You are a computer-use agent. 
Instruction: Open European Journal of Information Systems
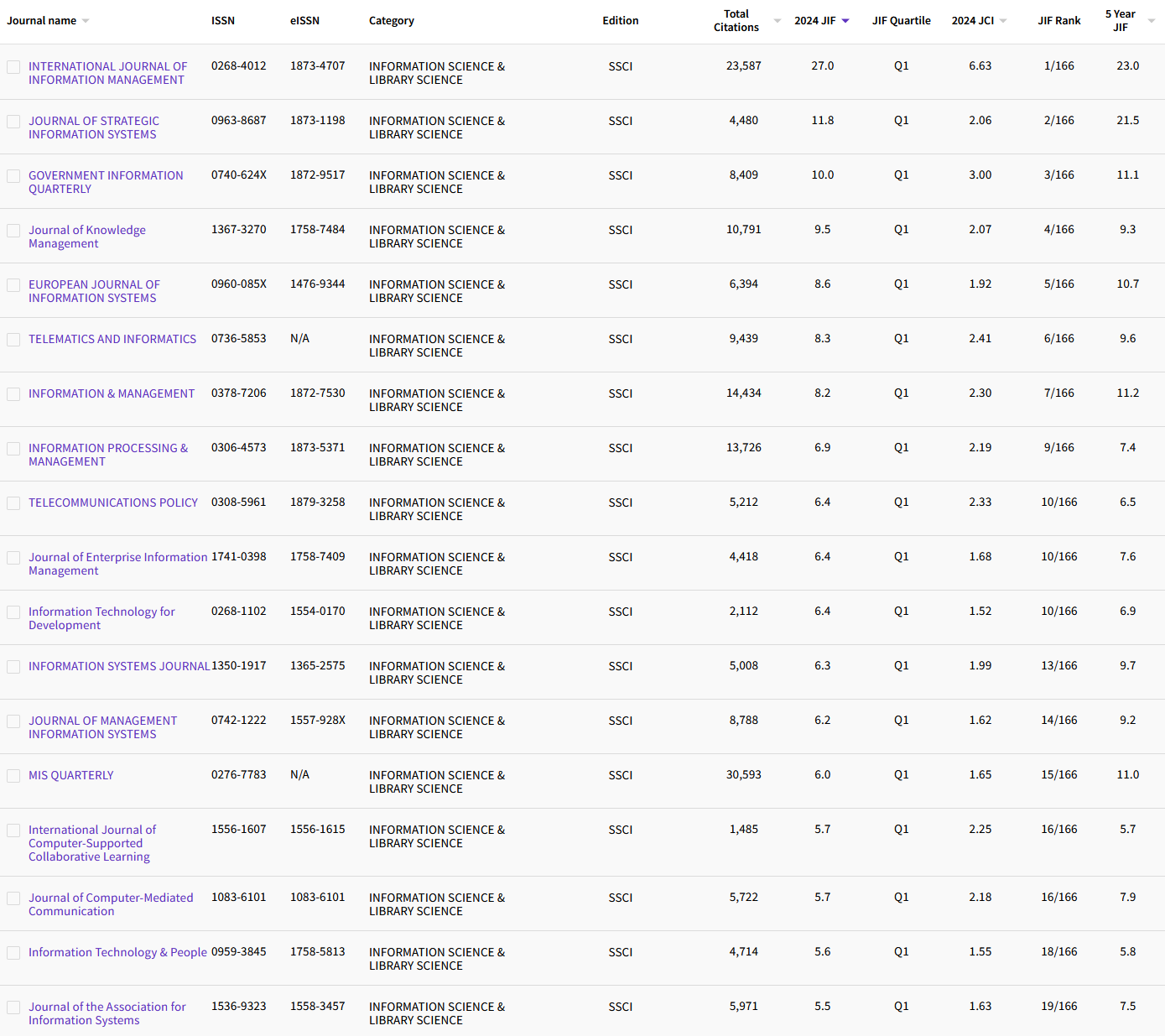(x=94, y=291)
